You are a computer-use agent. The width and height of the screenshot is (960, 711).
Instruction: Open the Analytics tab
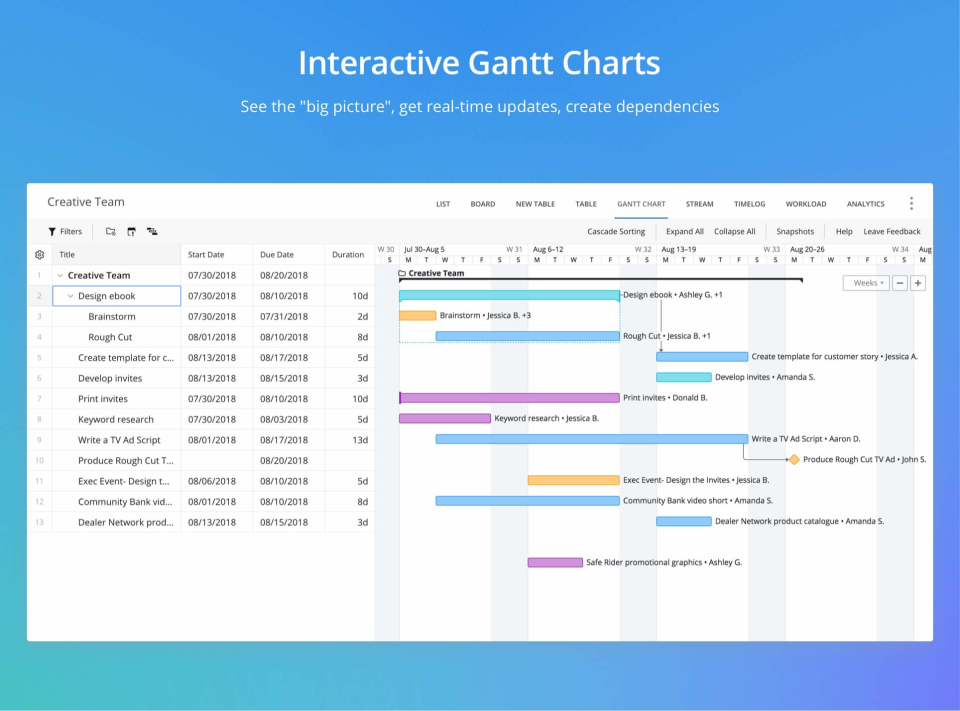[865, 204]
